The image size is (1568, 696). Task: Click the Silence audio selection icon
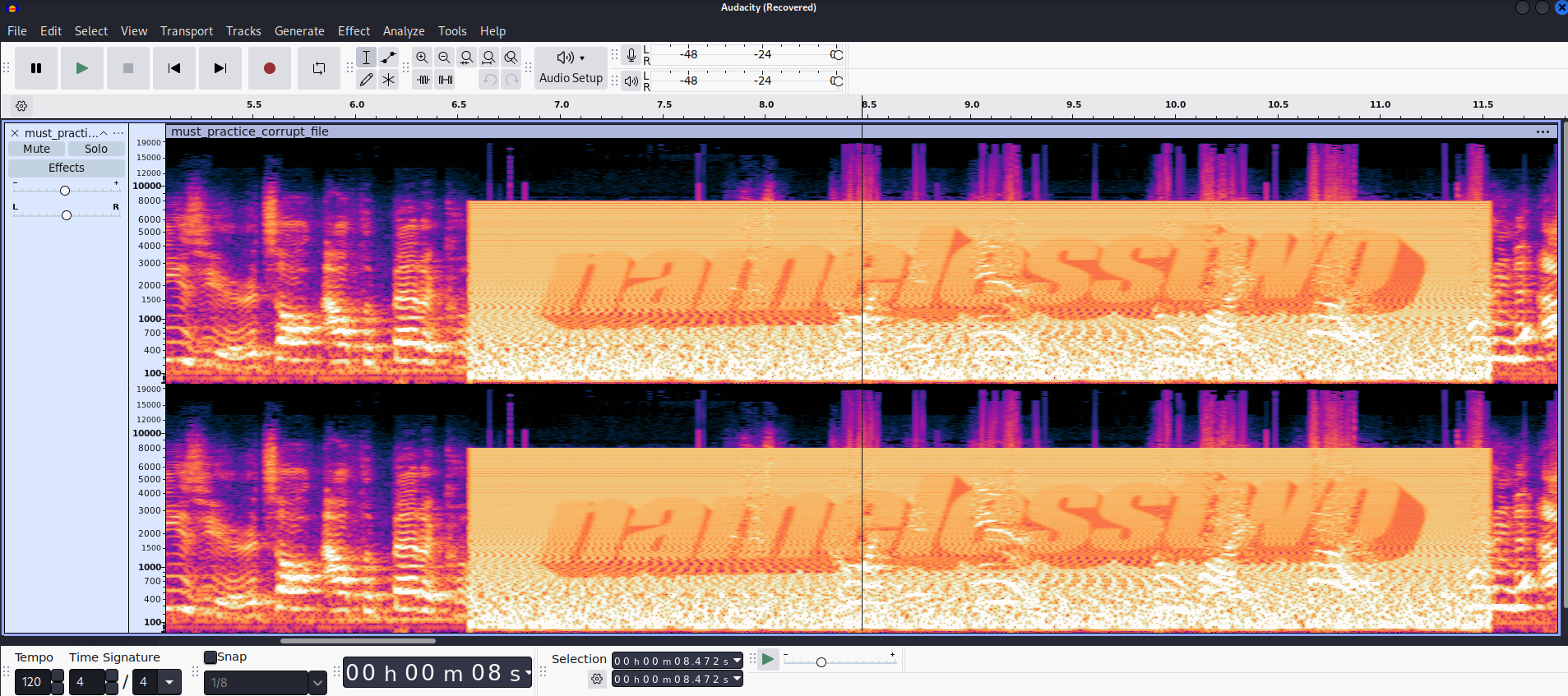(x=445, y=80)
